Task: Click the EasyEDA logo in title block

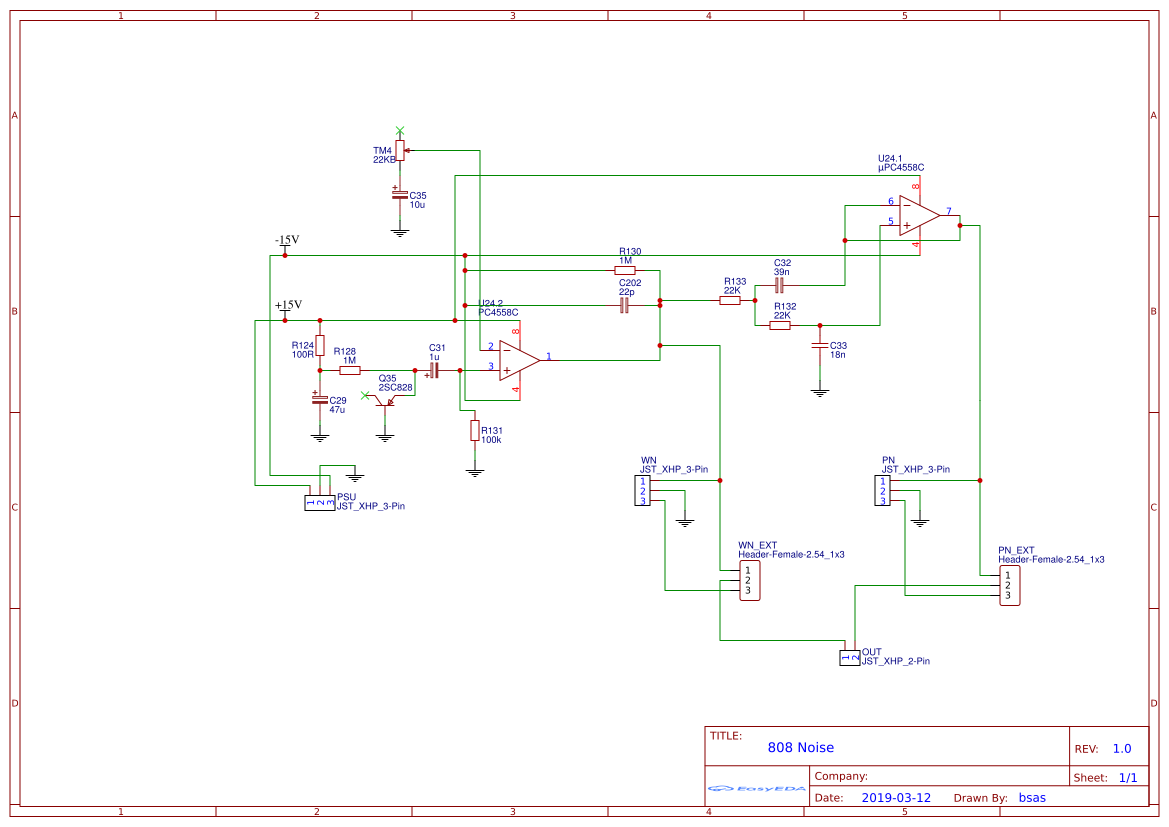Action: 757,788
